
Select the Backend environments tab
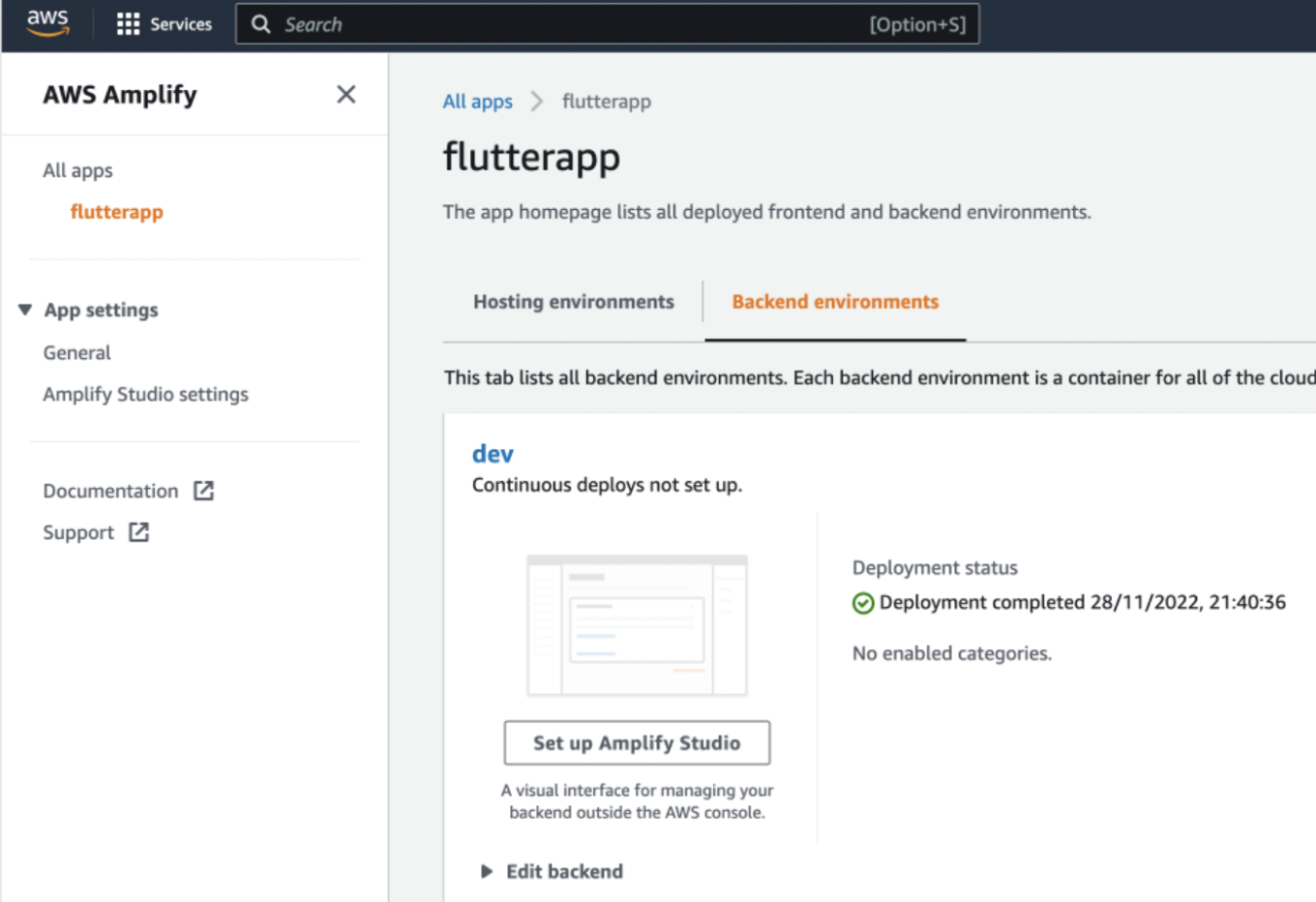click(x=835, y=302)
